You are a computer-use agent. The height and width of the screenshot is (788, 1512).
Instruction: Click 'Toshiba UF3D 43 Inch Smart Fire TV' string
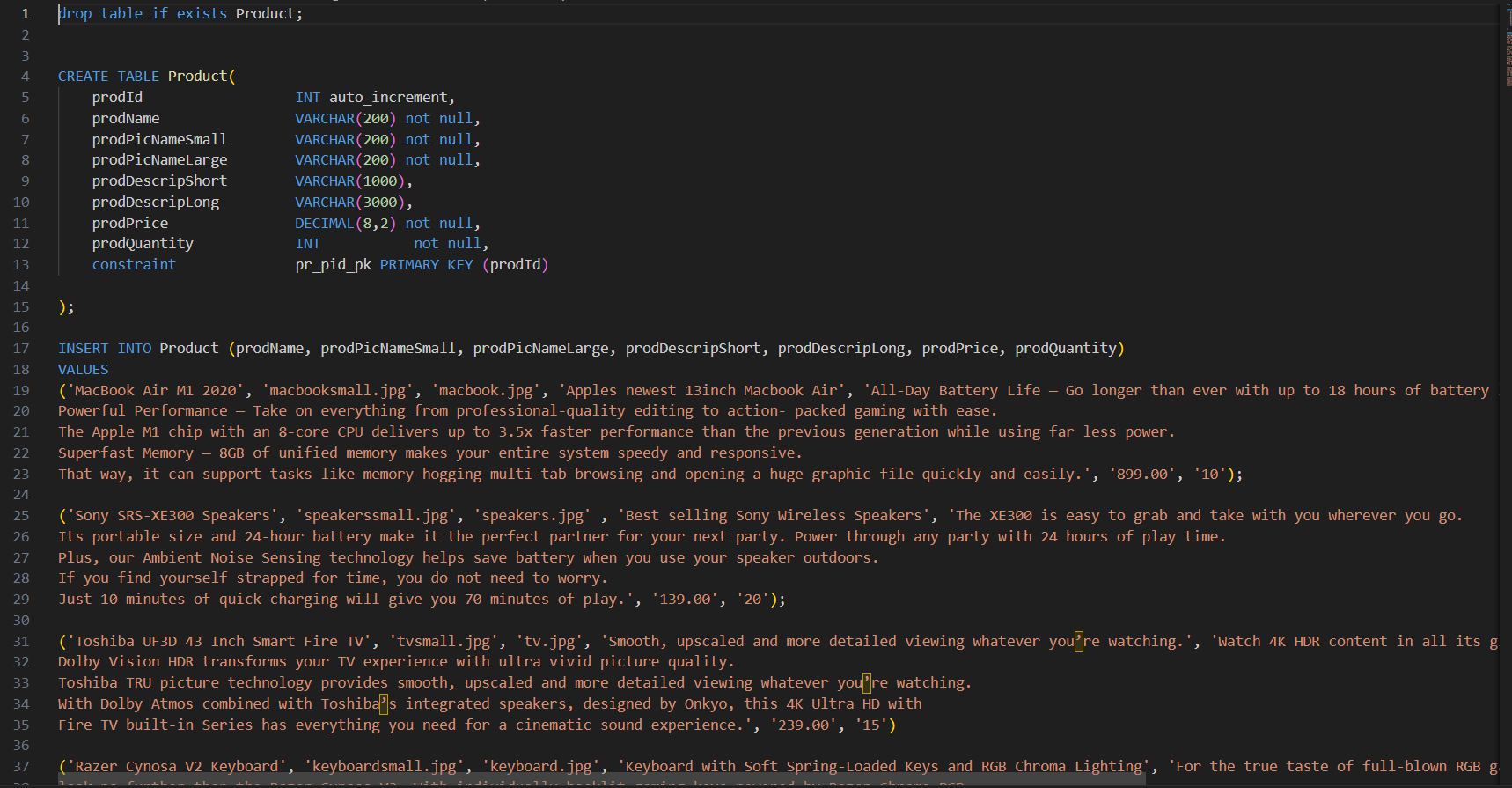point(219,642)
